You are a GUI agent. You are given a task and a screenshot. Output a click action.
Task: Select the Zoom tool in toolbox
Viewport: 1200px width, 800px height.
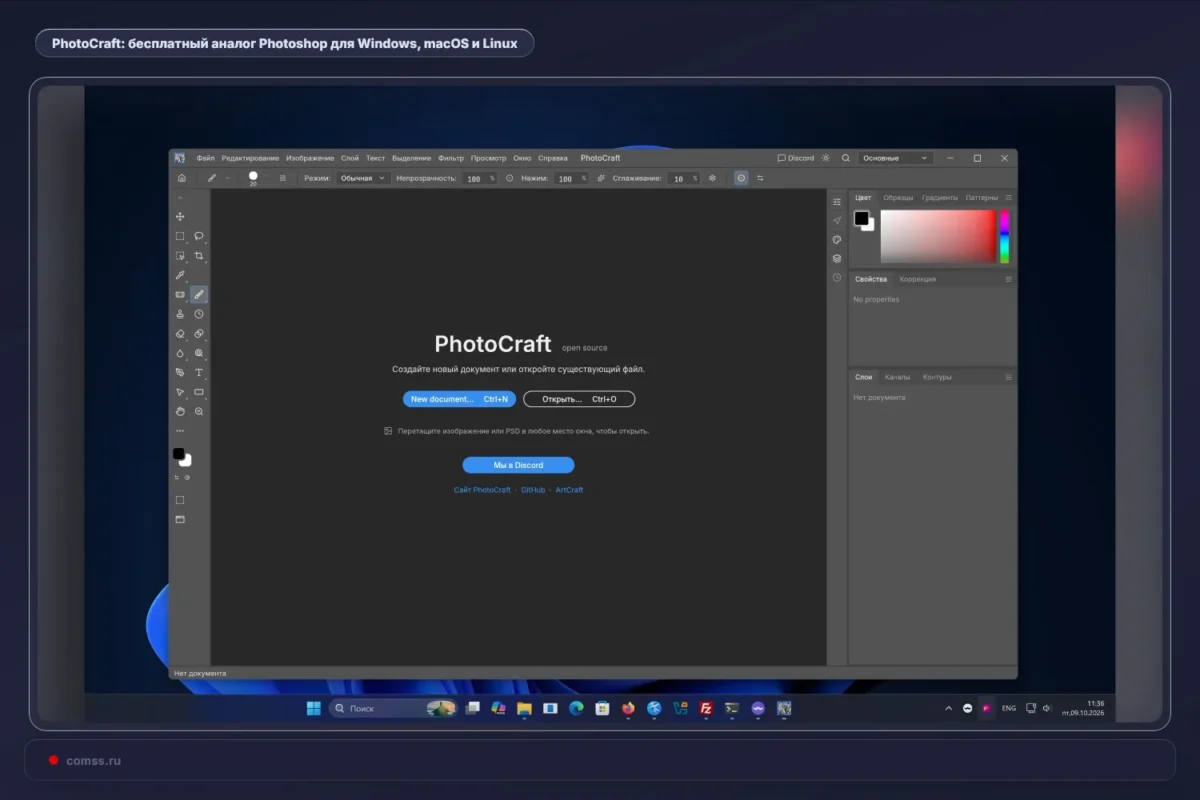click(x=199, y=411)
